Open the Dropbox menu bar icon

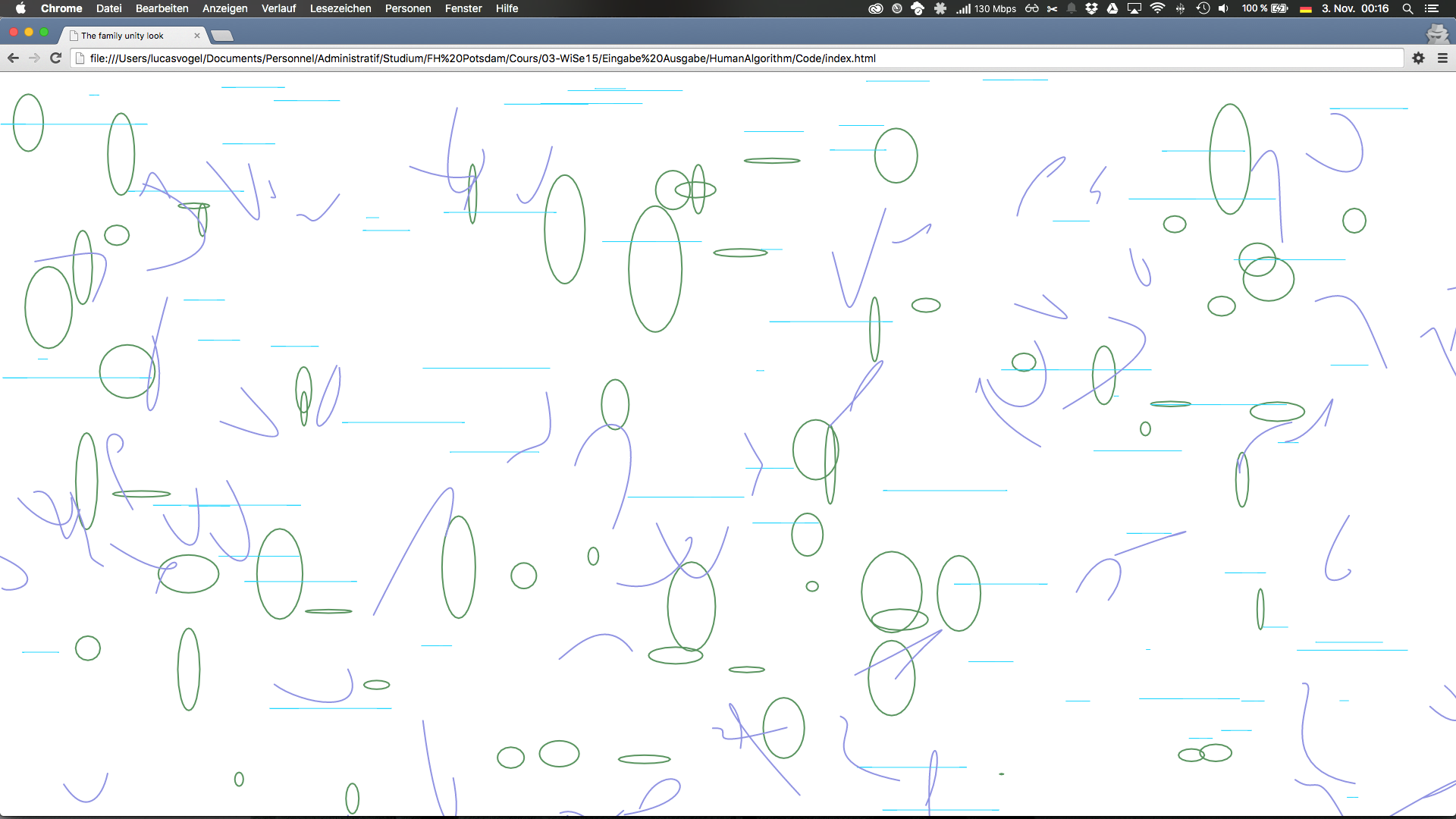(1091, 8)
